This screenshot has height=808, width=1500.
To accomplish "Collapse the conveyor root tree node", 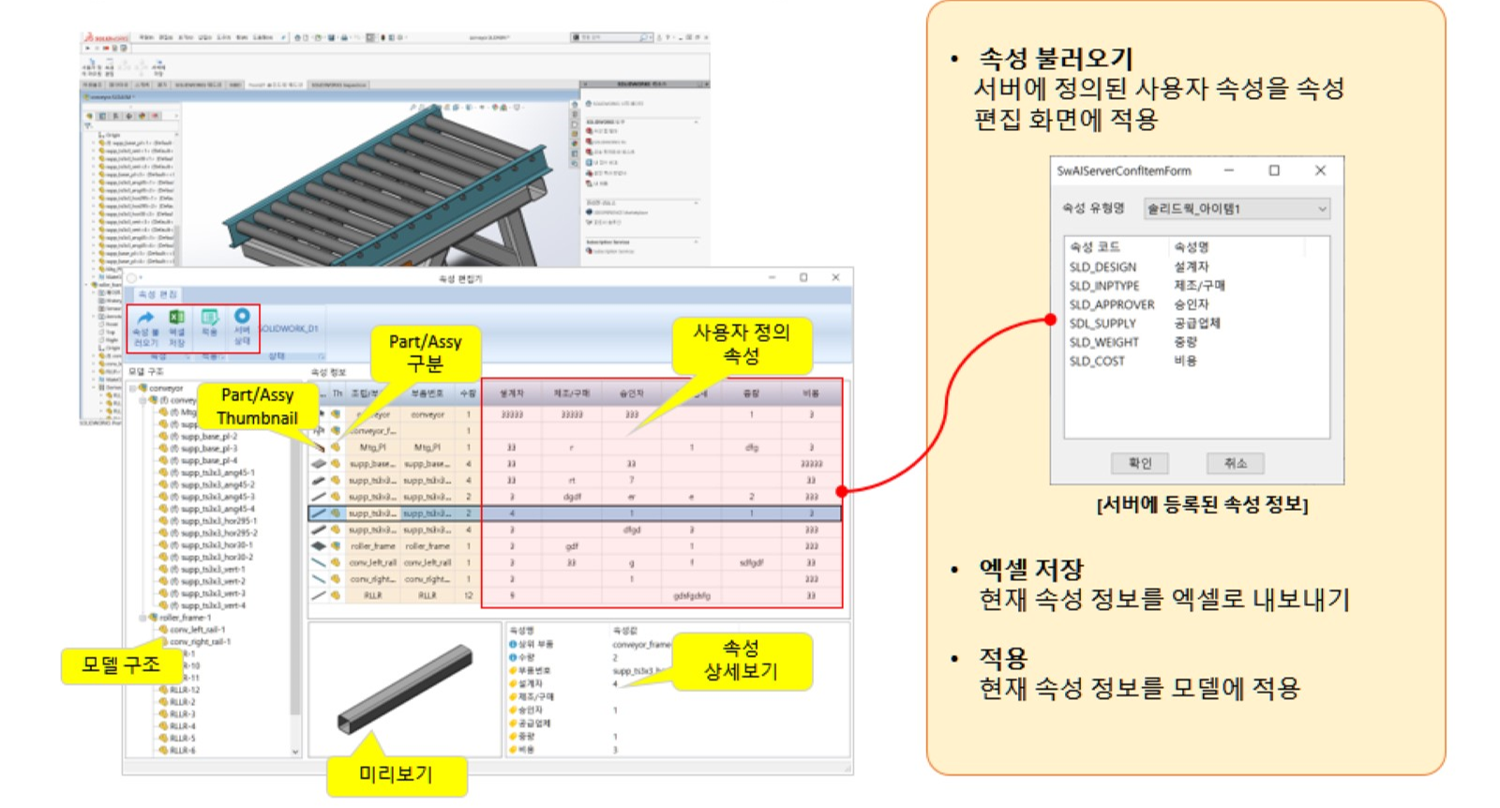I will click(134, 388).
